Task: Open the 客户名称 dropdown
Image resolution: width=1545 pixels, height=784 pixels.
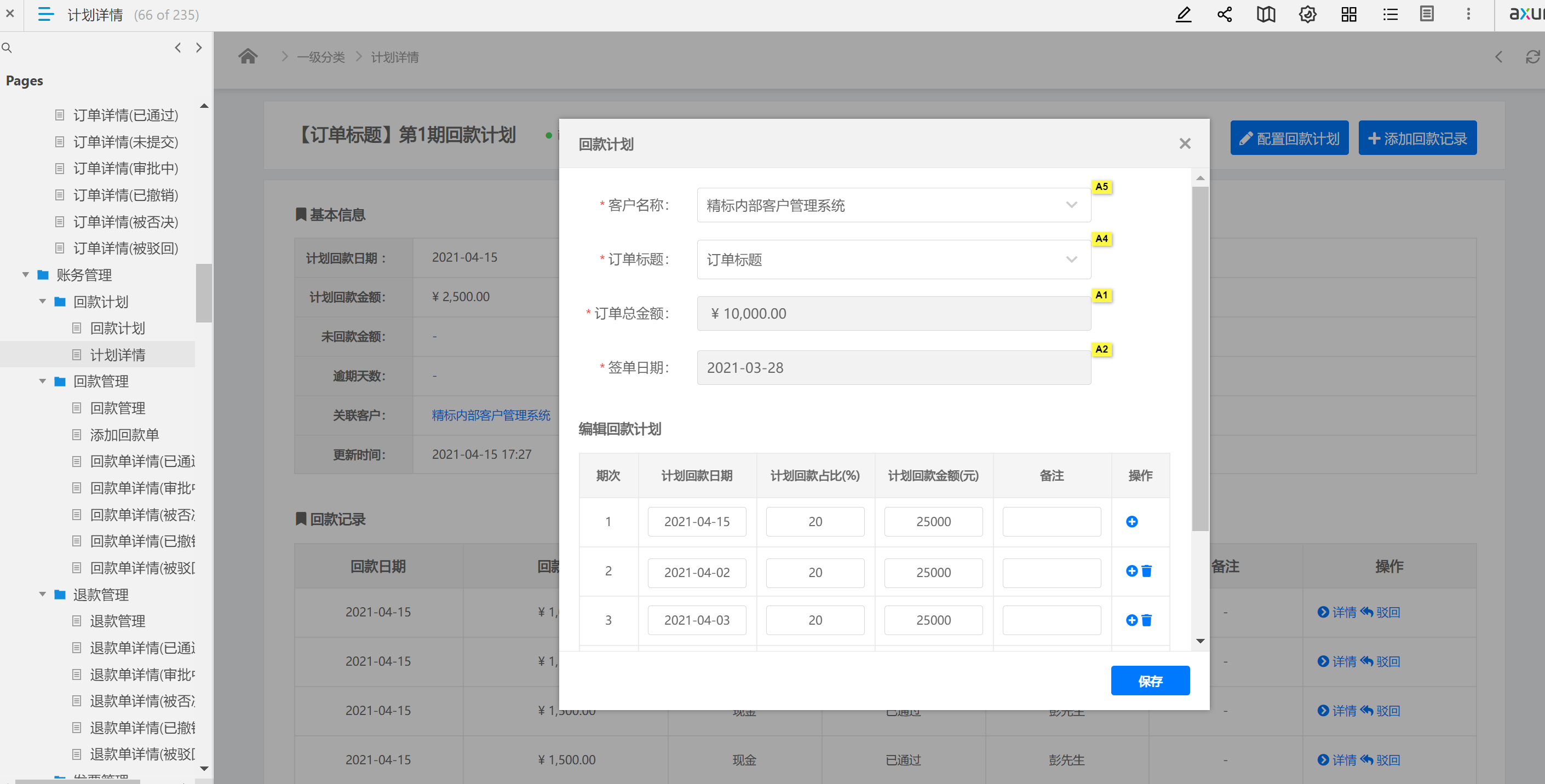Action: coord(894,205)
